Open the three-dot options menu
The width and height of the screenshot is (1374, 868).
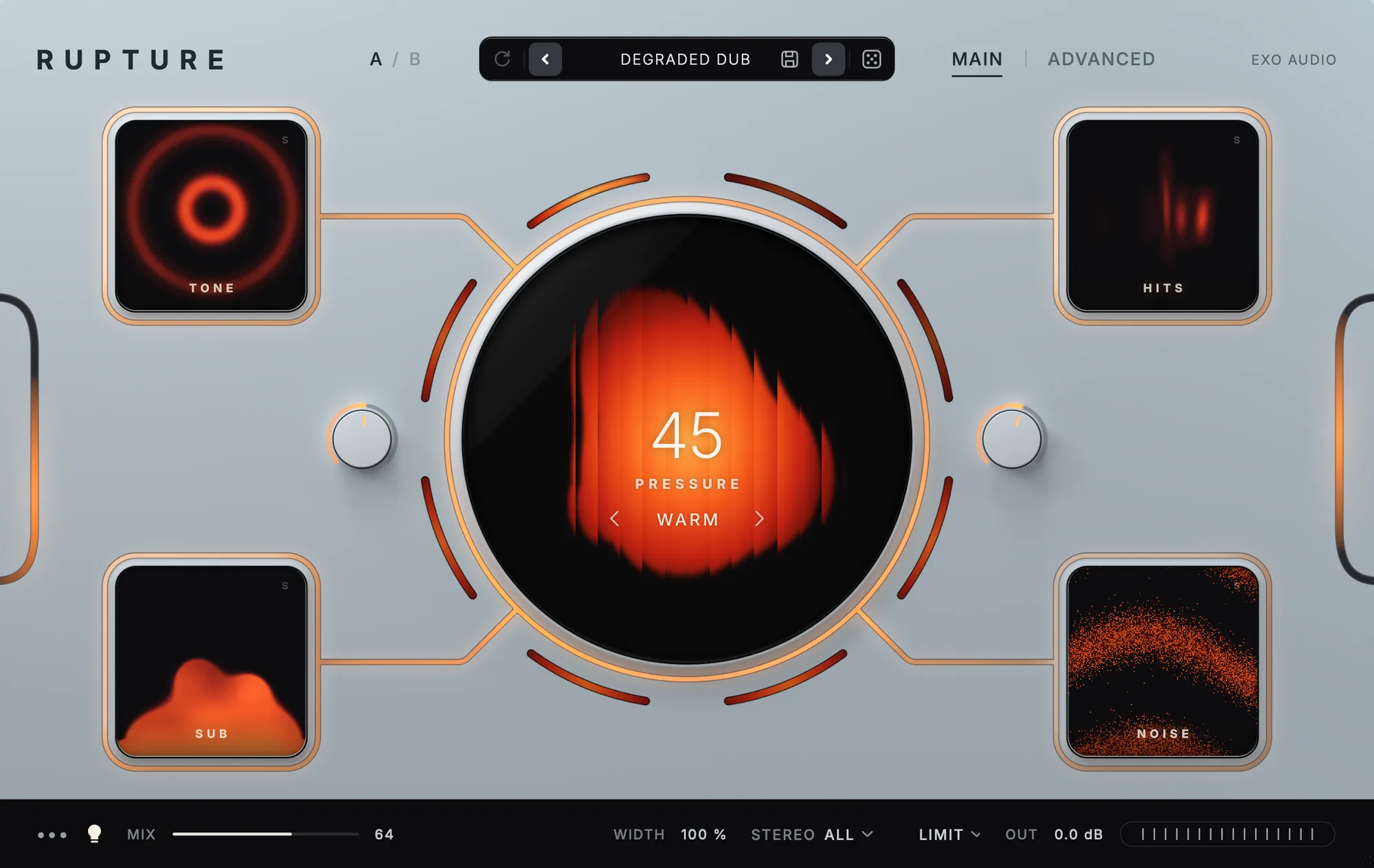pyautogui.click(x=52, y=835)
